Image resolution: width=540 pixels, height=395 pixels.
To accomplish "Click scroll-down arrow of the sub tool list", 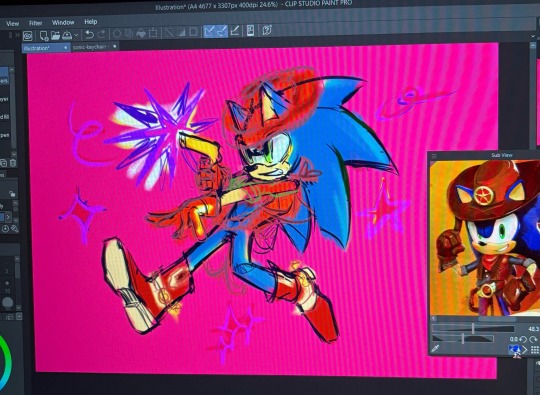I will 13,154.
